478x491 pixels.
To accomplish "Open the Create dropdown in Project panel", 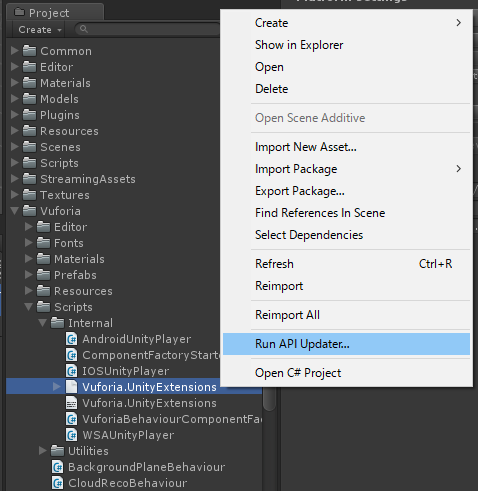I will click(39, 30).
